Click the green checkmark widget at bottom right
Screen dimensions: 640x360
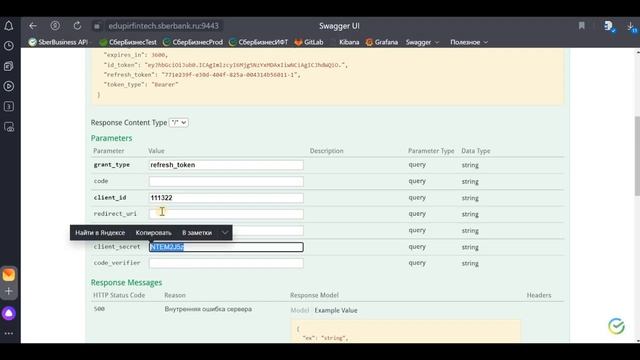616,326
